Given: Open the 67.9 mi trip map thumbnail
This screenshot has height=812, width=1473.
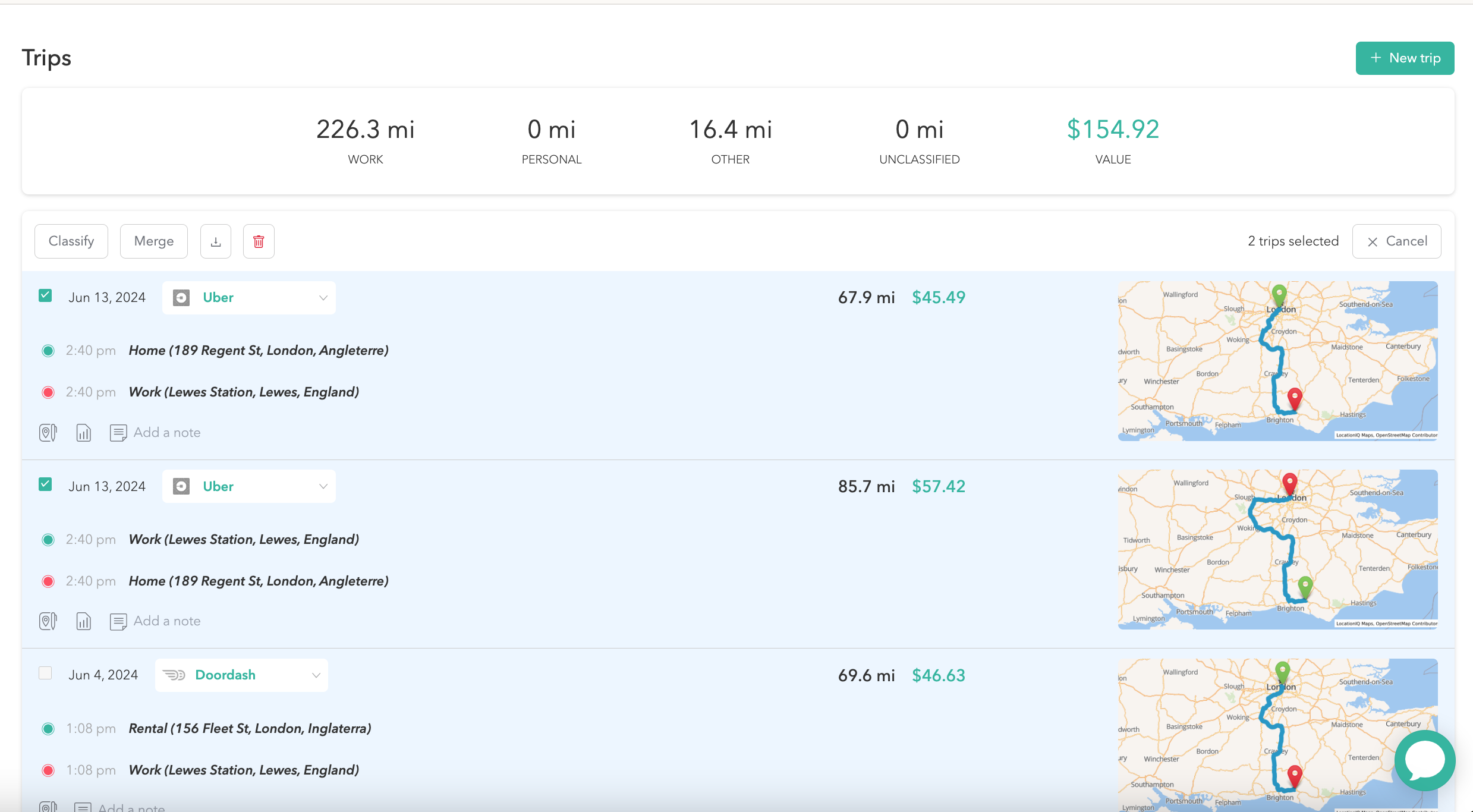Looking at the screenshot, I should point(1277,361).
